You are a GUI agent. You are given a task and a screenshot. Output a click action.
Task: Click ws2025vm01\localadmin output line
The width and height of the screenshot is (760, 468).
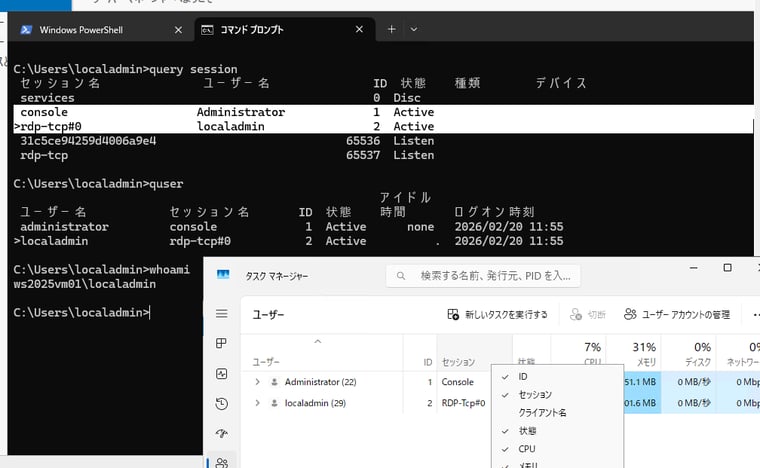click(85, 284)
